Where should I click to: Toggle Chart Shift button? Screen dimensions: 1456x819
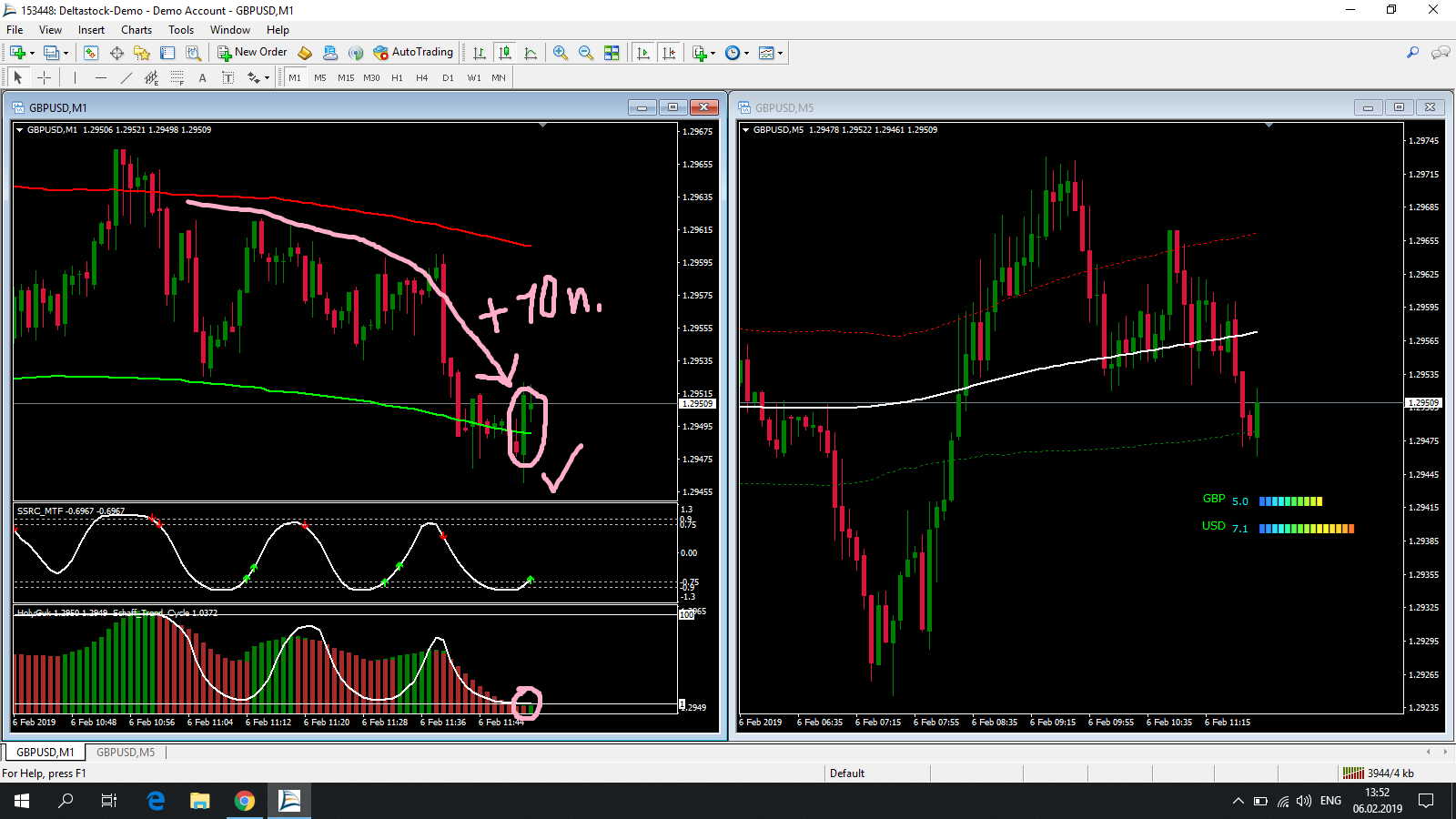point(669,53)
